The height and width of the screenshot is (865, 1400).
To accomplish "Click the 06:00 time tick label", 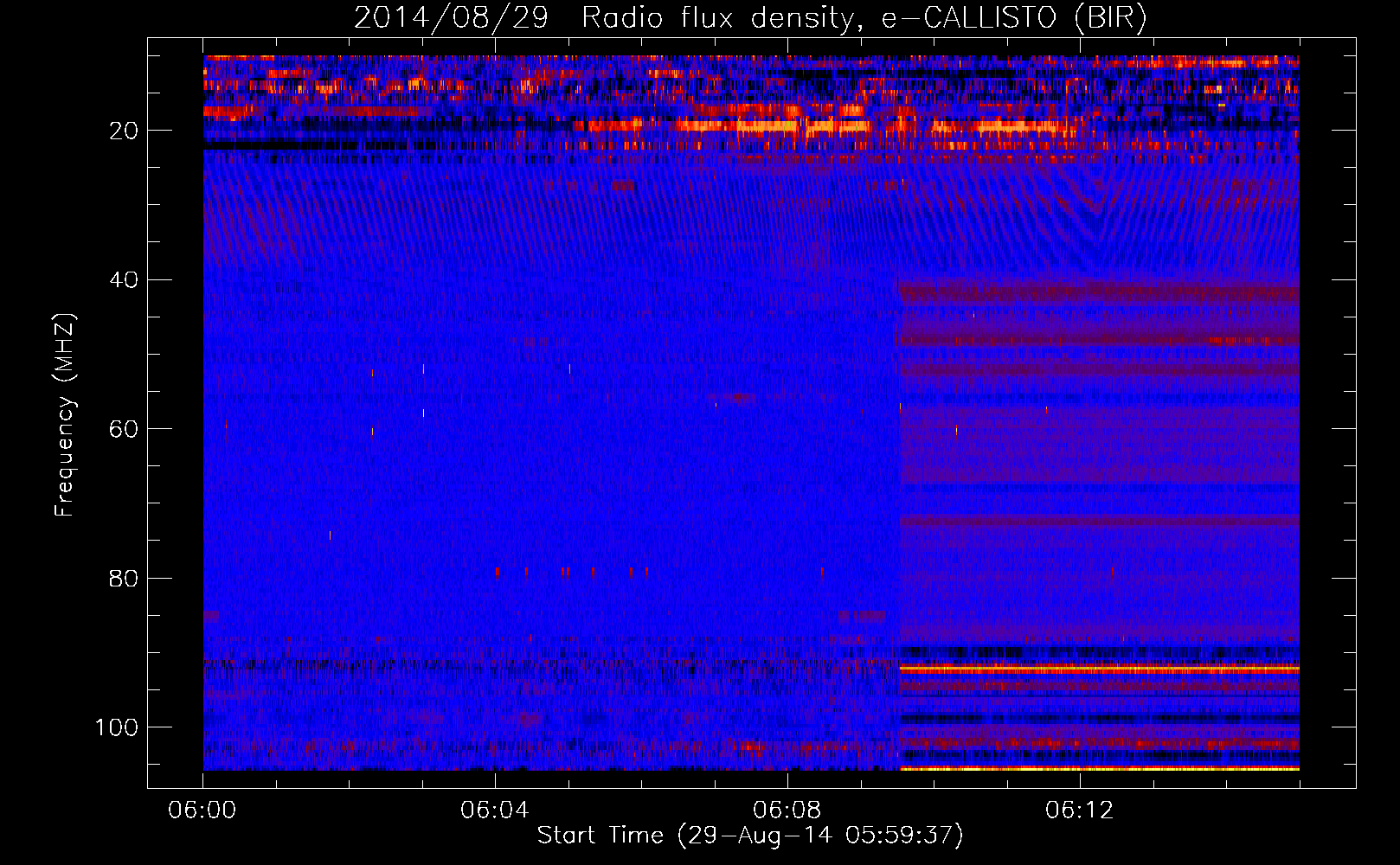I will pos(202,811).
